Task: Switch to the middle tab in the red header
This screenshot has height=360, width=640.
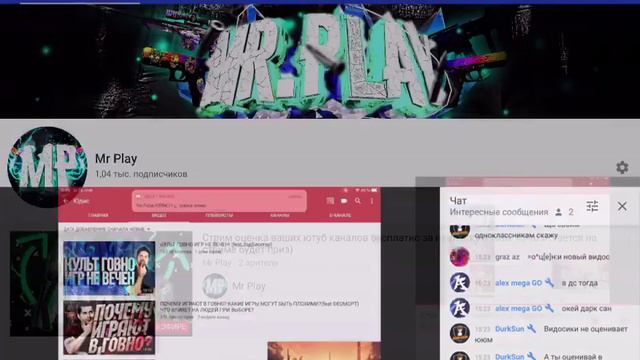Action: [219, 215]
